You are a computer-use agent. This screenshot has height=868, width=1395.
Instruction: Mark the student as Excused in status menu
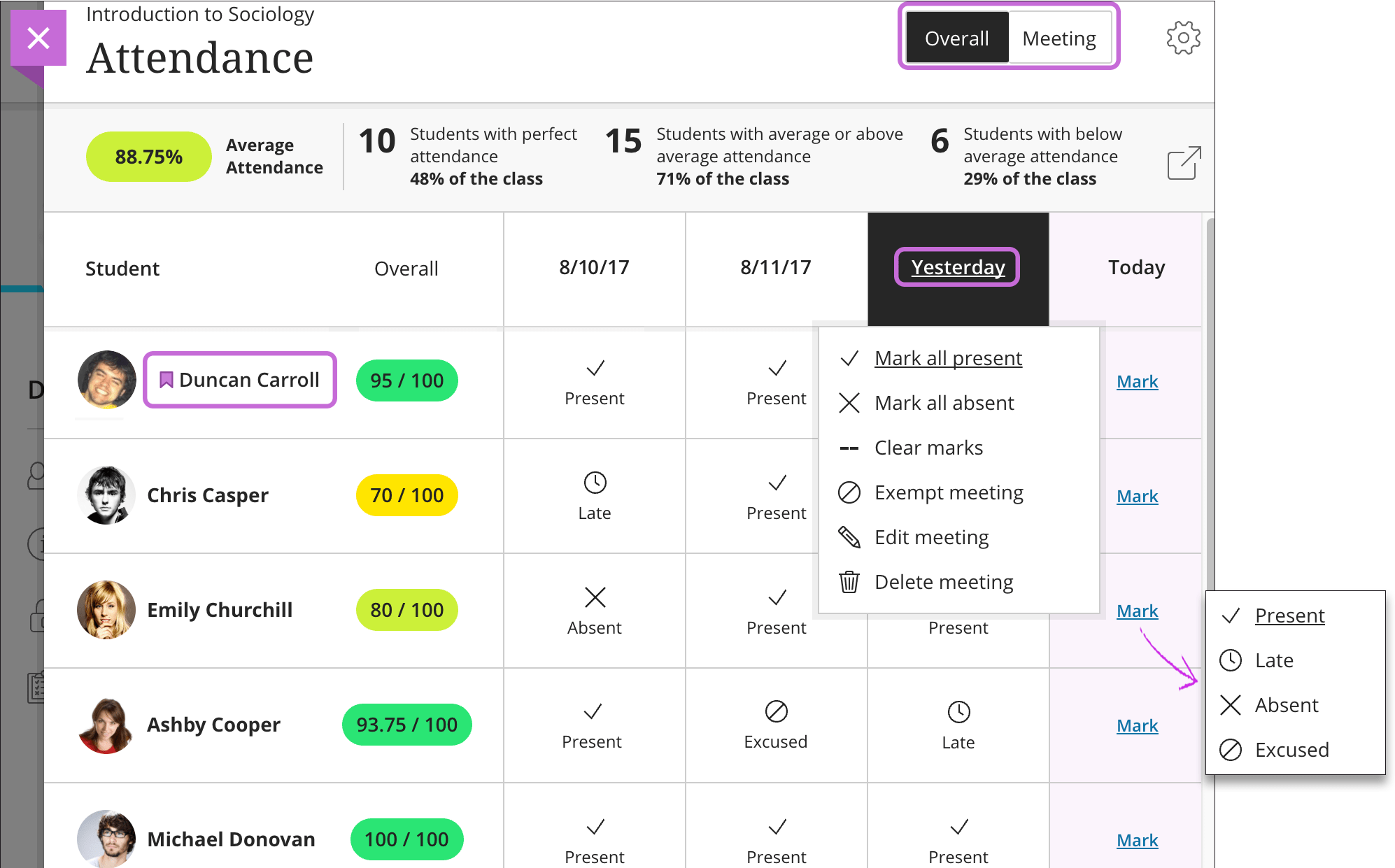[1291, 749]
